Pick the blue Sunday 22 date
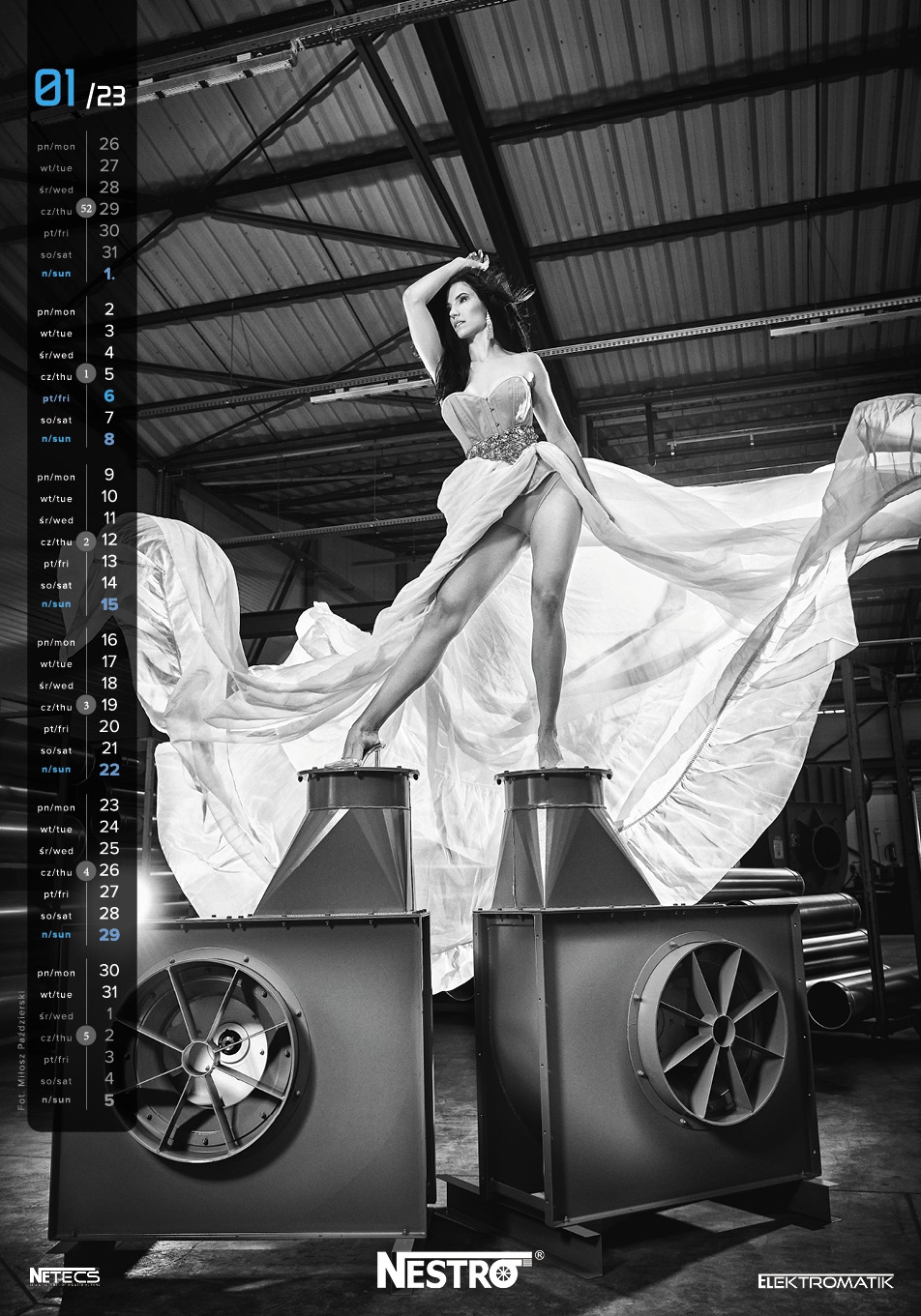921x1316 pixels. tap(109, 770)
